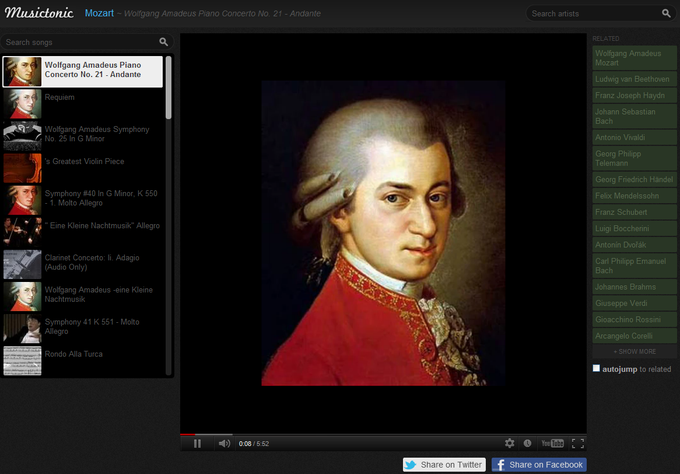Open related artist Johann Sebastian Bach
The image size is (680, 474).
coord(634,116)
